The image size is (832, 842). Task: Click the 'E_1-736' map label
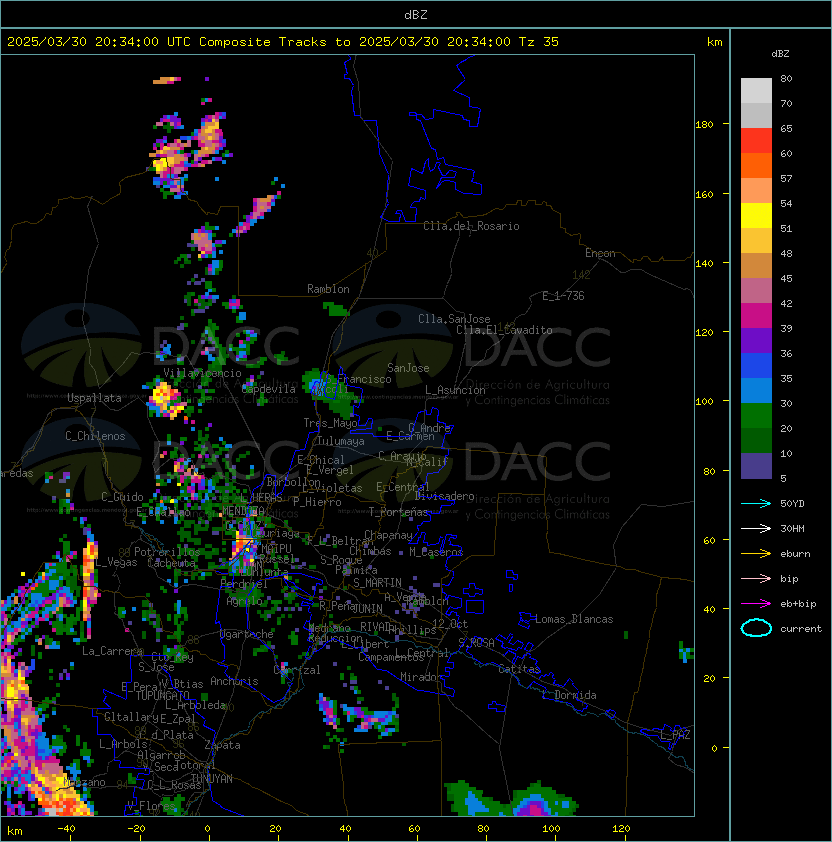tap(563, 296)
